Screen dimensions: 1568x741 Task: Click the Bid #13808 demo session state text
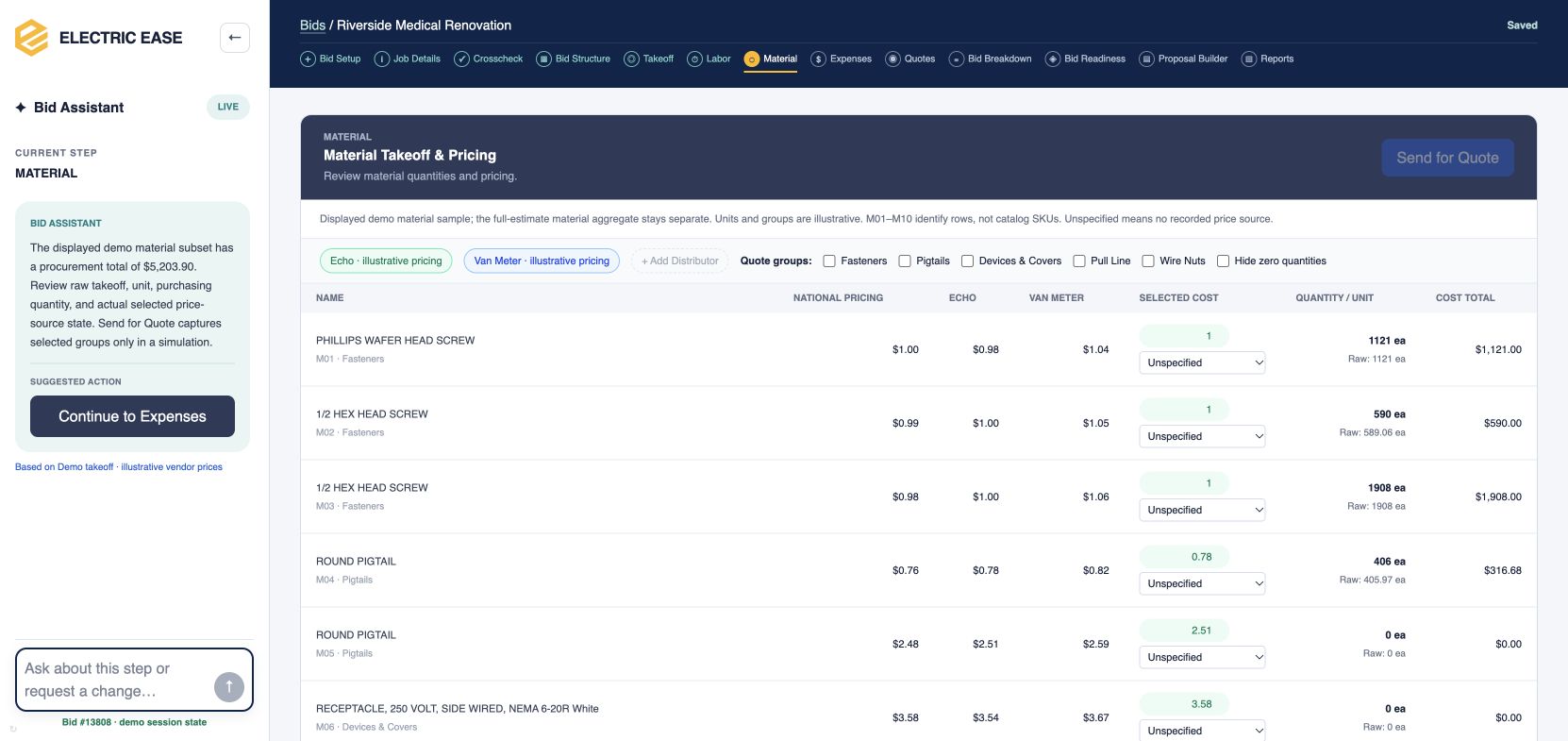pos(134,722)
